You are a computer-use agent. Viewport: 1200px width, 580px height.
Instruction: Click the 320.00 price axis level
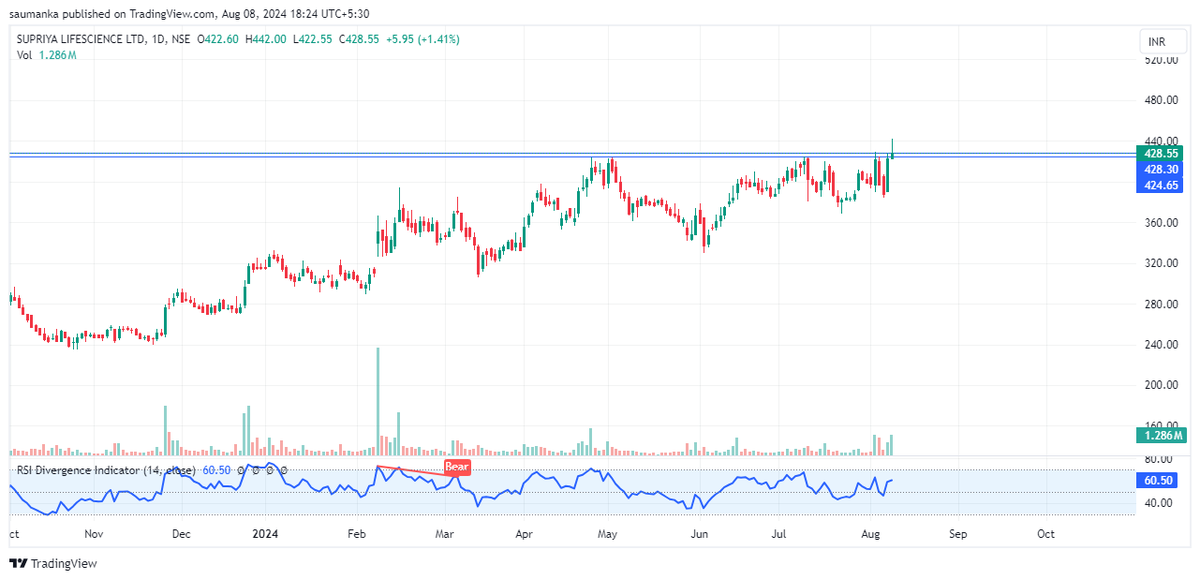tap(1160, 263)
